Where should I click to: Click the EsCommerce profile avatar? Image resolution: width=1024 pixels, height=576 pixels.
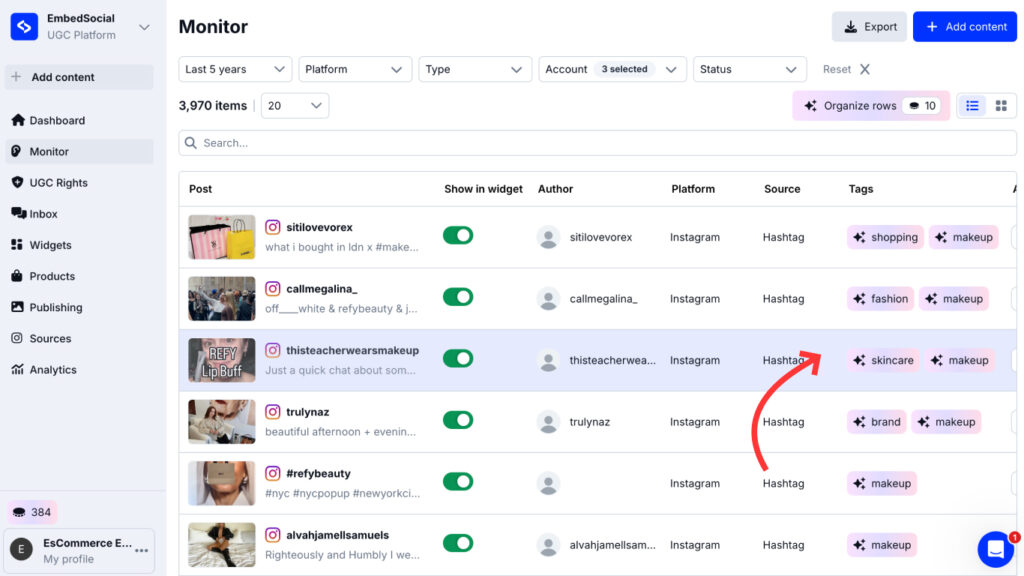point(22,550)
